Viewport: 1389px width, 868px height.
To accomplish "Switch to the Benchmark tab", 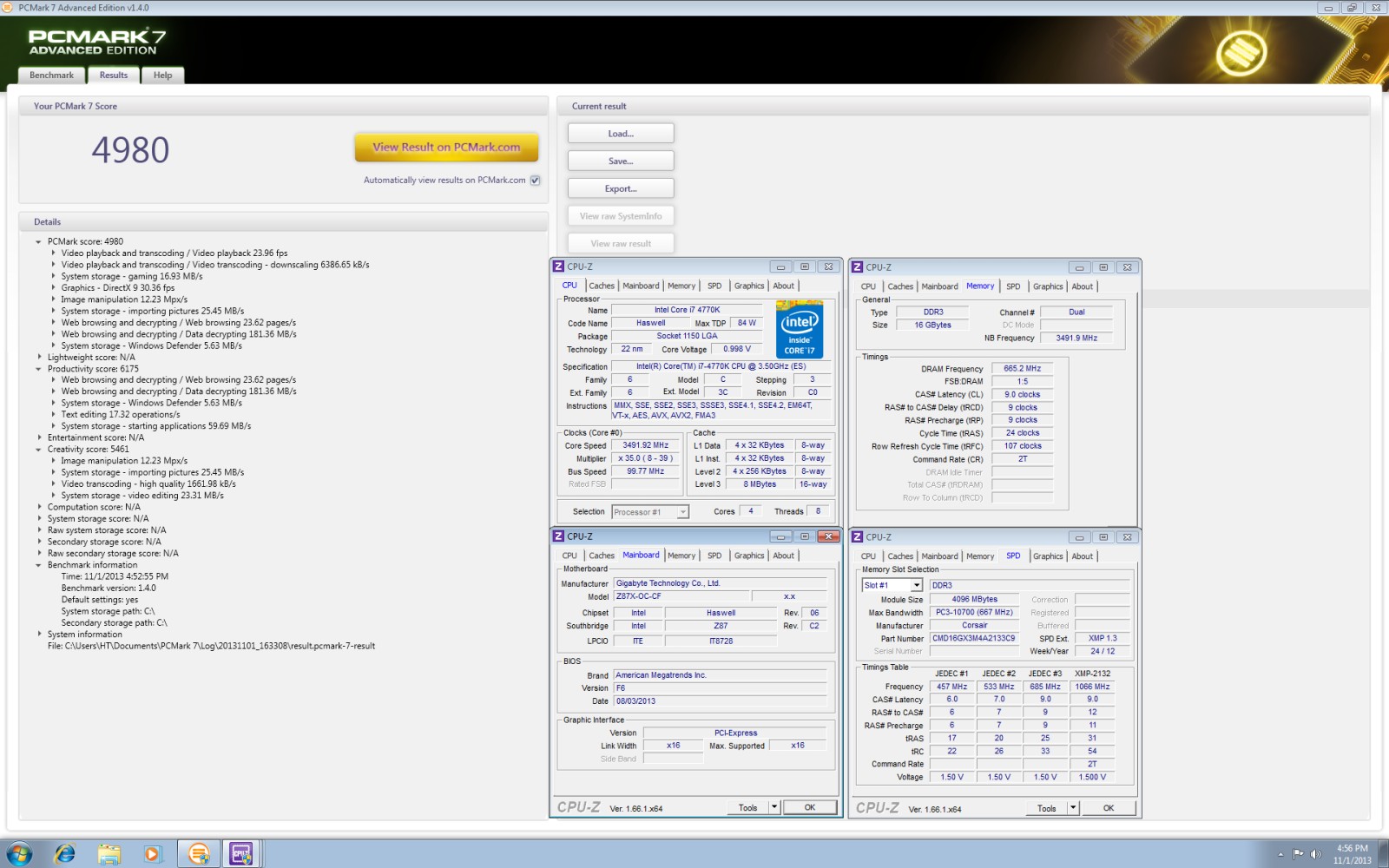I will (52, 76).
